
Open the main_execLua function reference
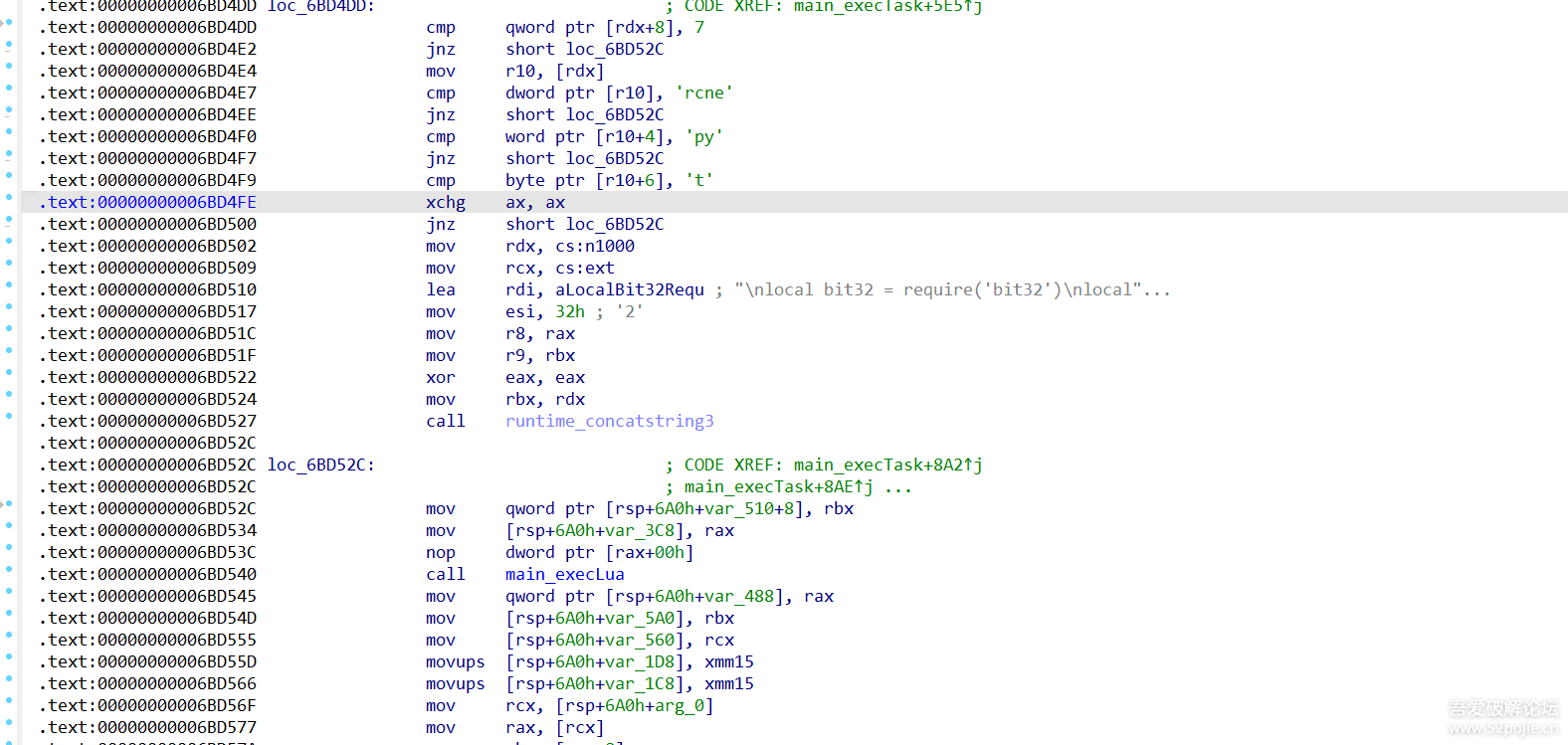(x=564, y=574)
